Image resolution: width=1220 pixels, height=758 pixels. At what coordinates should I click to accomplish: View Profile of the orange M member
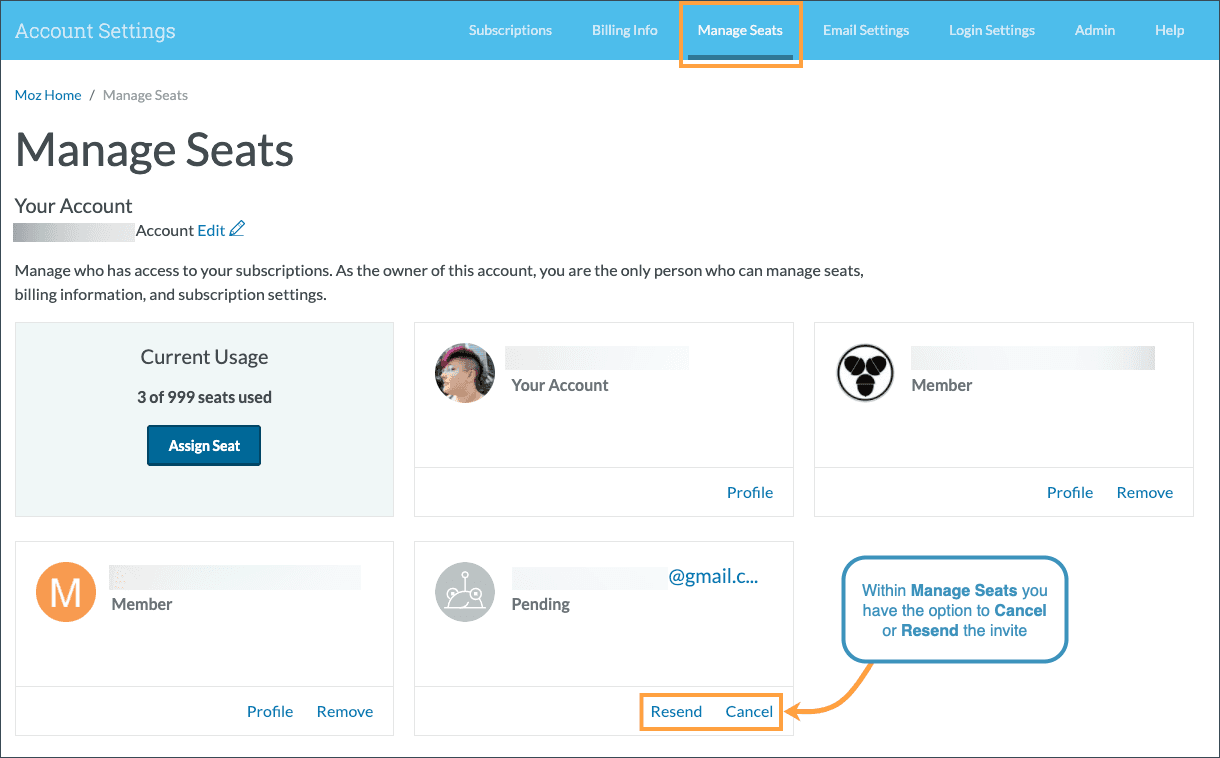point(270,711)
